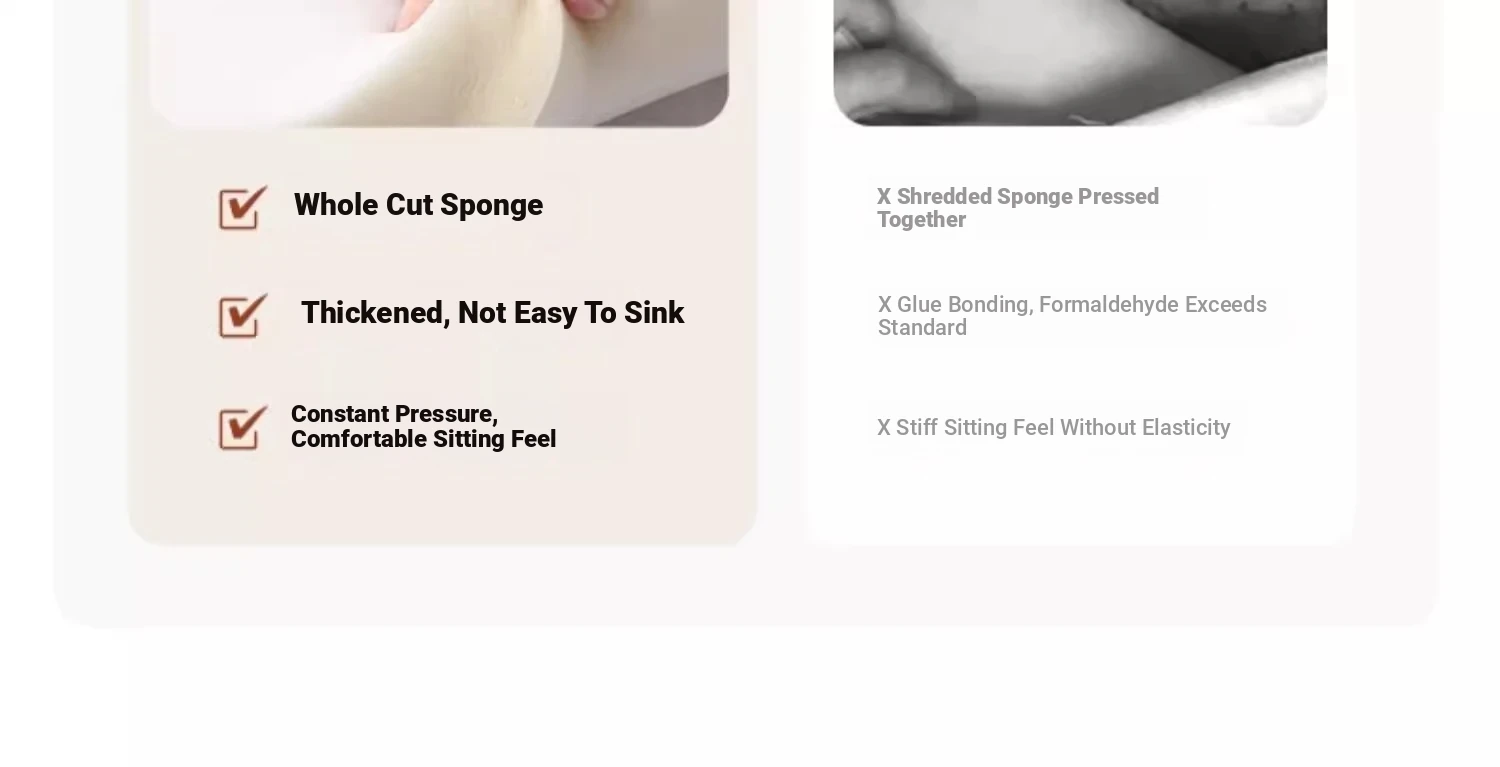Click the checkmark icon beside Thickened, Not Easy To Sink
This screenshot has height=767, width=1500.
click(x=243, y=315)
